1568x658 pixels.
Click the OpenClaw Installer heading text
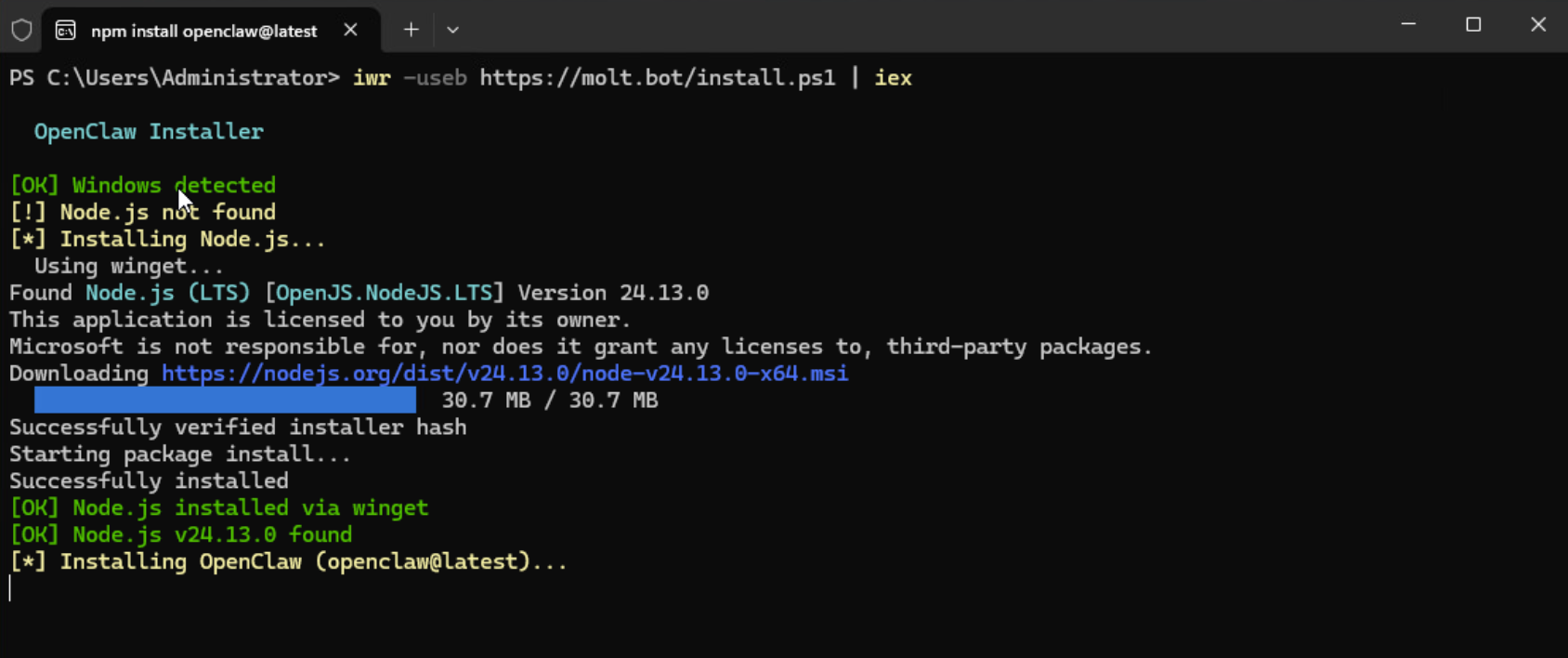tap(149, 132)
